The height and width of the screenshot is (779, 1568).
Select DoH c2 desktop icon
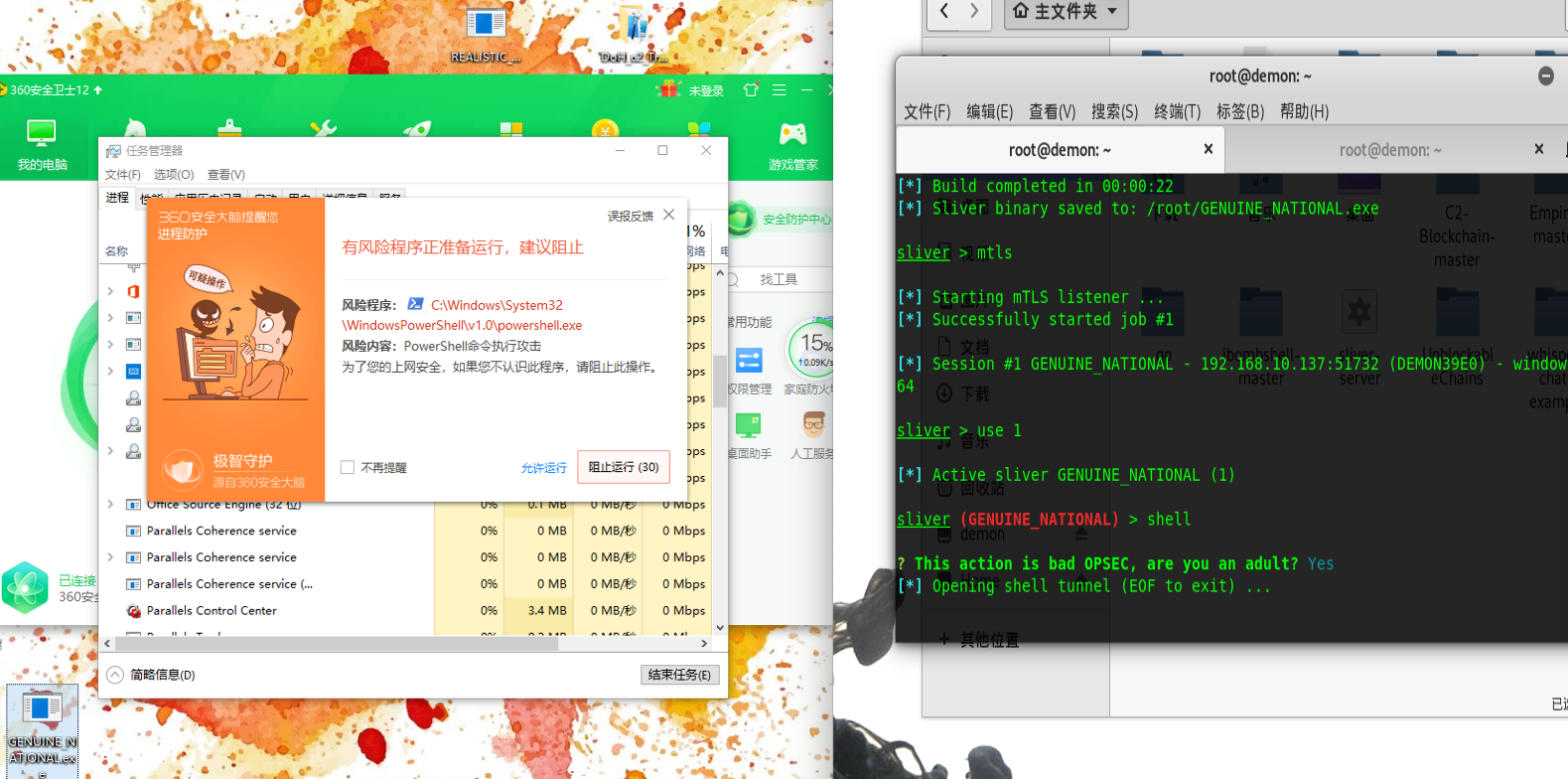pos(635,35)
